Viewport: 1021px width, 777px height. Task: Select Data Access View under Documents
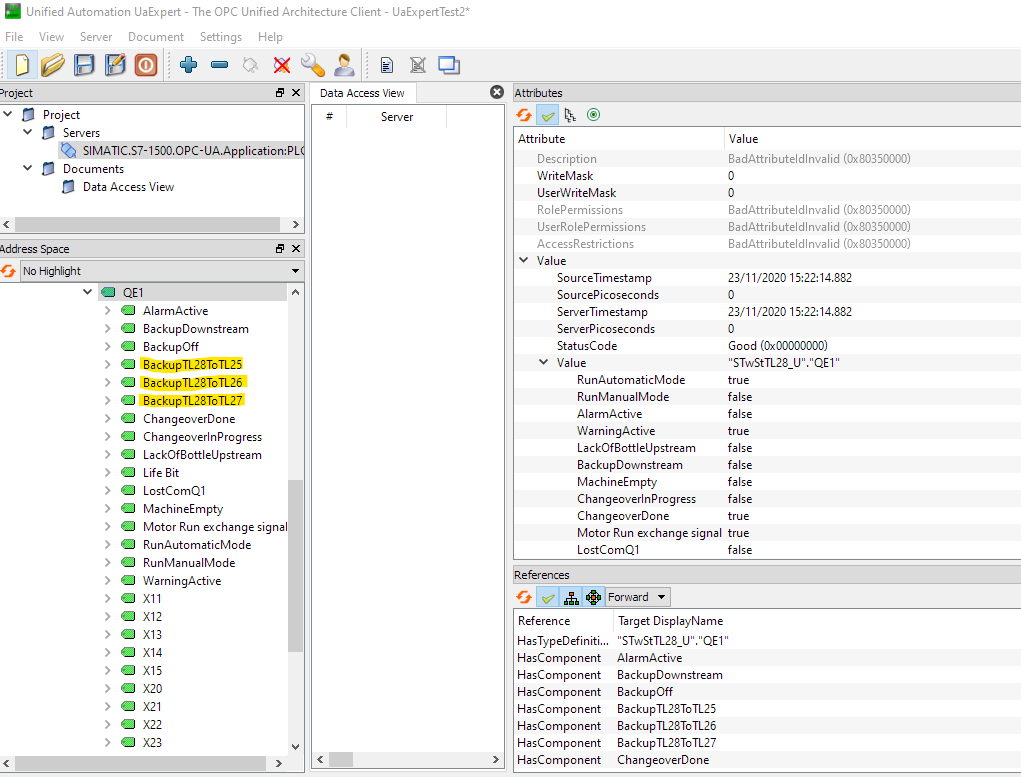(128, 187)
